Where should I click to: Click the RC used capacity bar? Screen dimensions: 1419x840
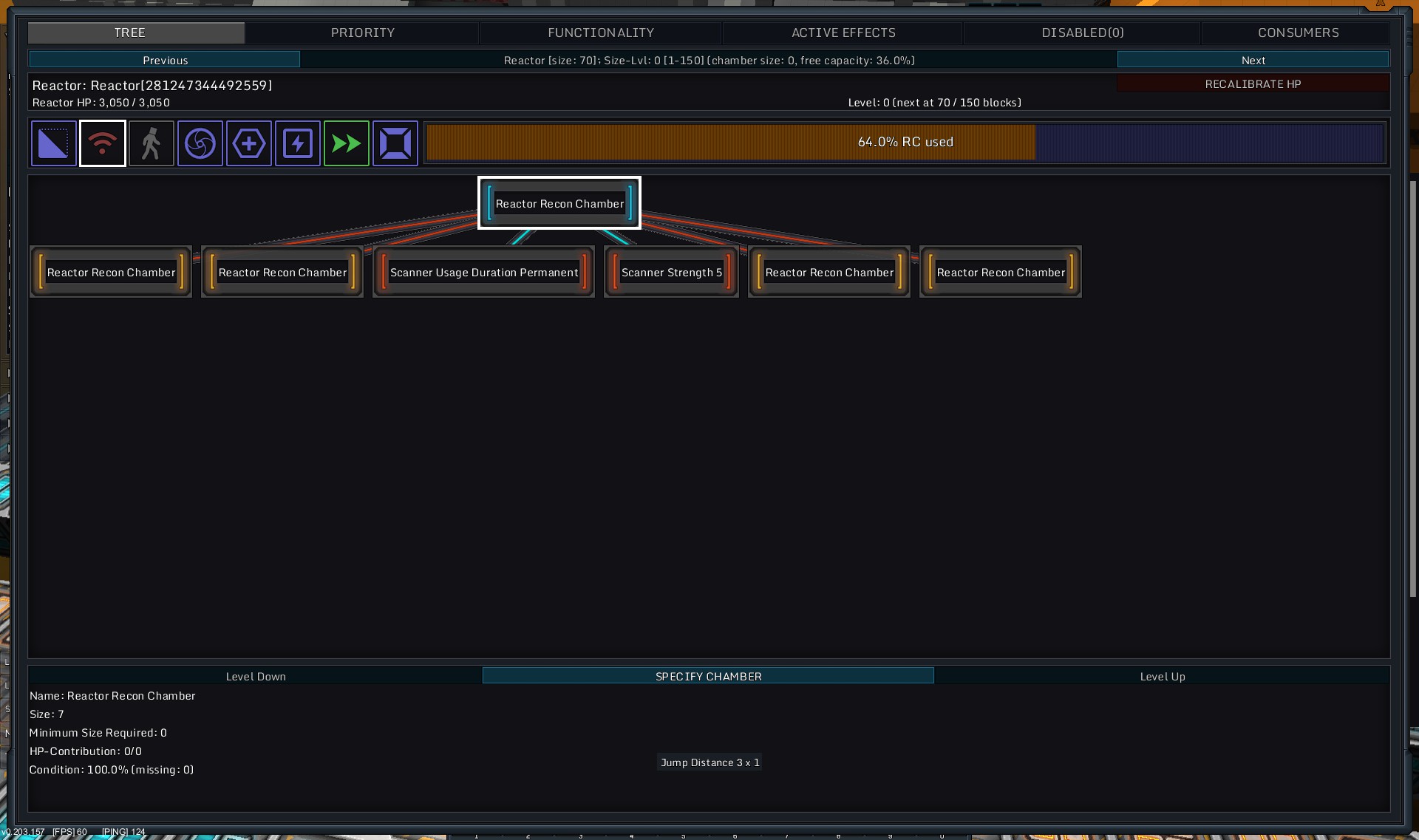905,142
